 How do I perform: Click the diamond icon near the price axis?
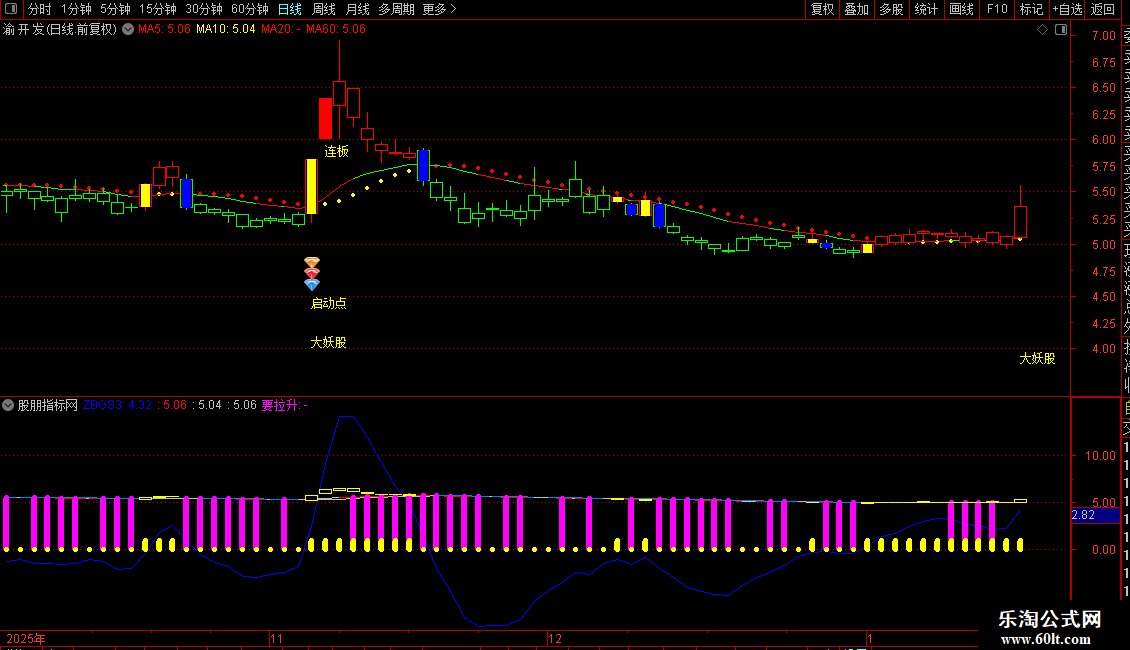click(1042, 30)
